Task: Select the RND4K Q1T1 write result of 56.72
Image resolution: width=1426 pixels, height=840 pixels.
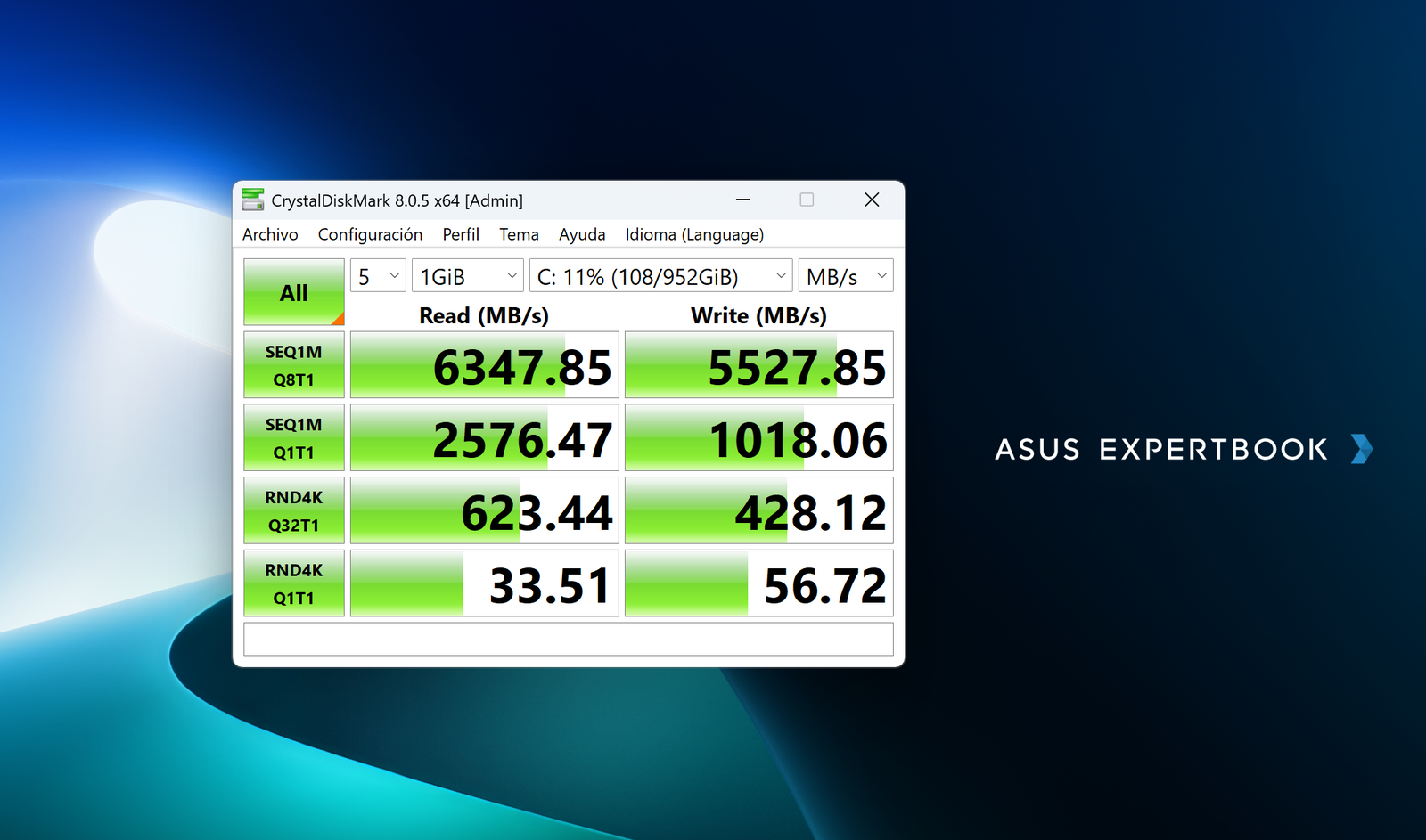Action: point(758,583)
